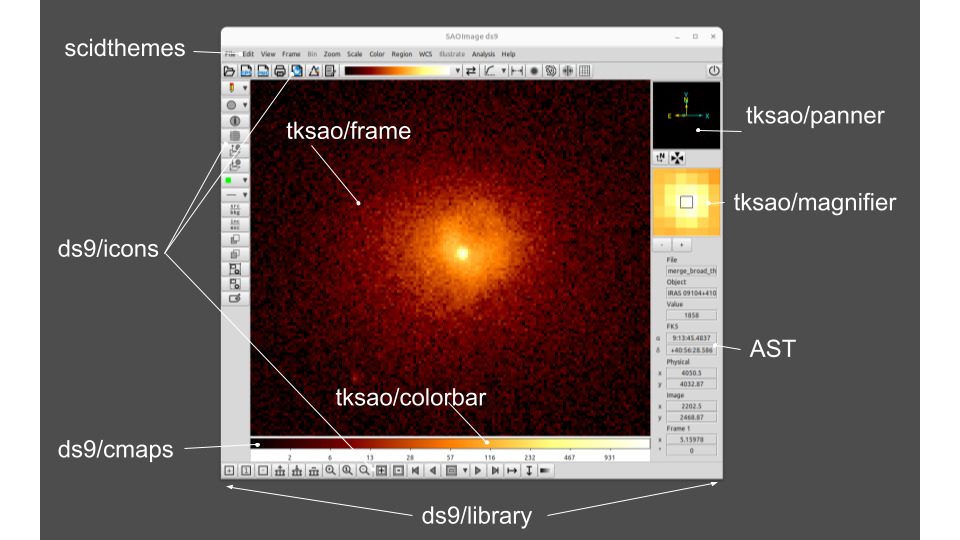Viewport: 960px width, 540px height.
Task: Click the region list icon
Action: click(x=235, y=136)
